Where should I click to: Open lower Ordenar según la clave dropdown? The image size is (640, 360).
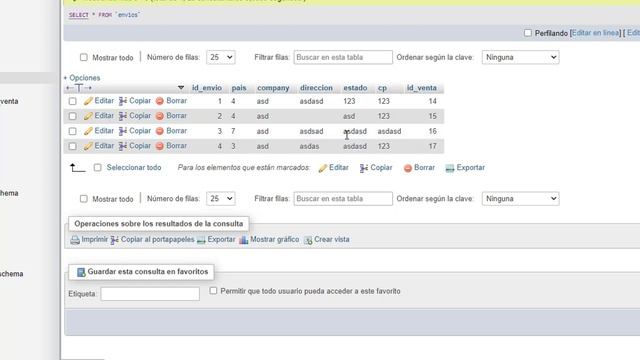coord(520,199)
